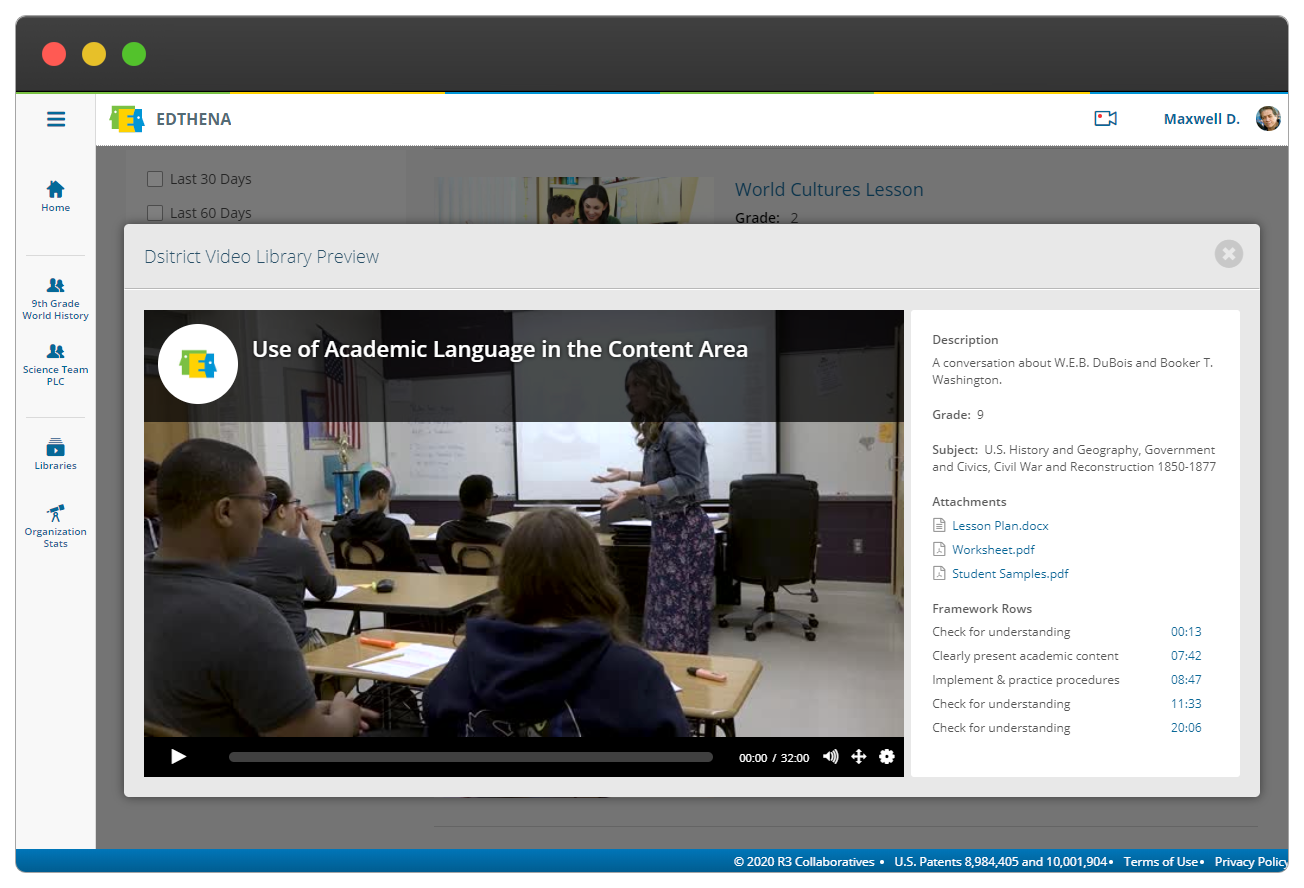This screenshot has height=888, width=1304.
Task: Click the Edthena logo on video
Action: [198, 364]
